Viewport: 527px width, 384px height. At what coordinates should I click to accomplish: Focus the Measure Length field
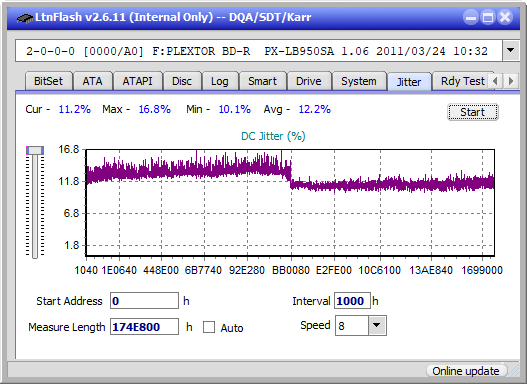(145, 327)
